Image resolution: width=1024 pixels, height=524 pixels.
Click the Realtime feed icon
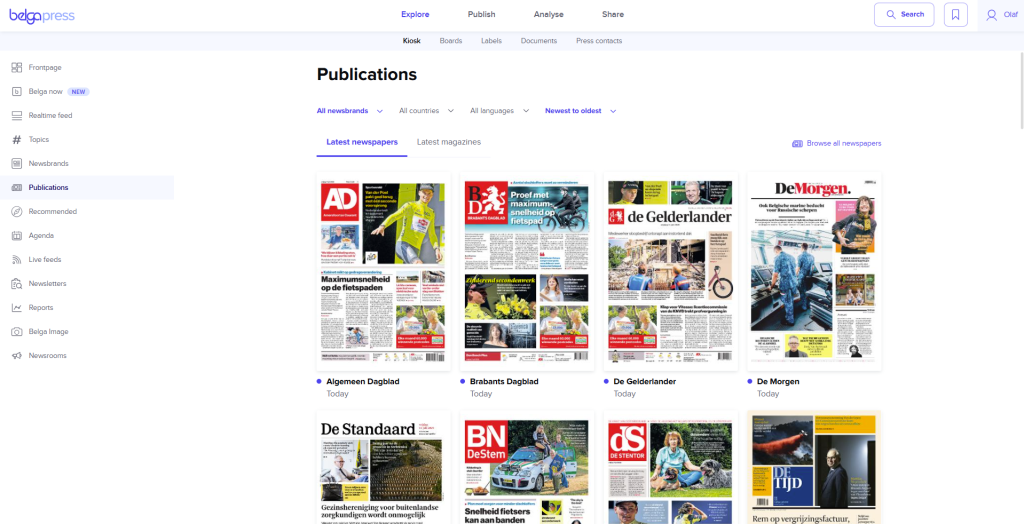[17, 116]
